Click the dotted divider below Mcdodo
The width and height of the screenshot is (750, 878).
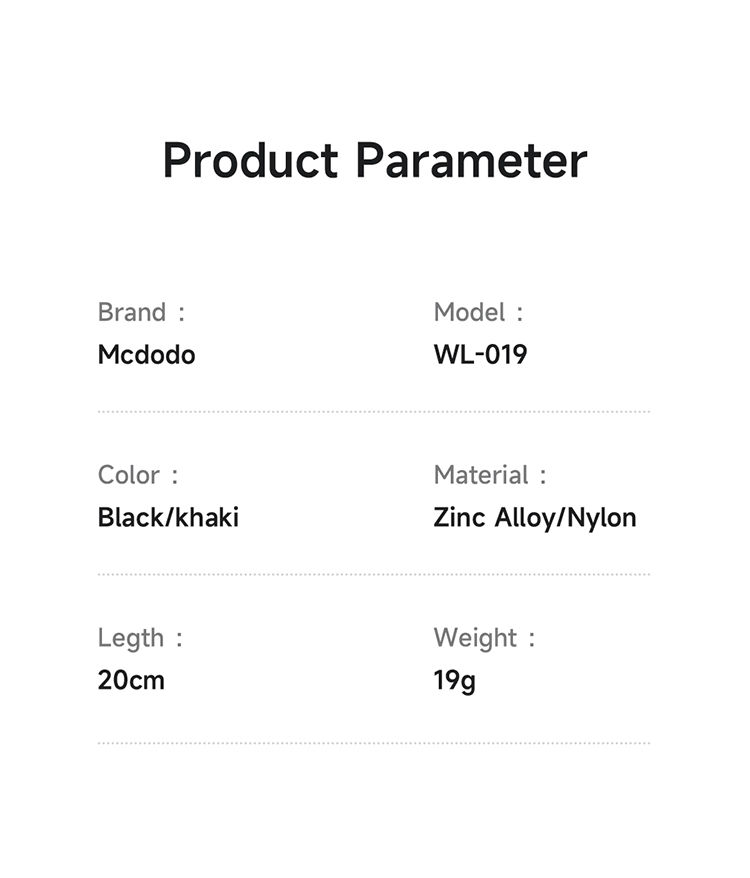pos(373,411)
